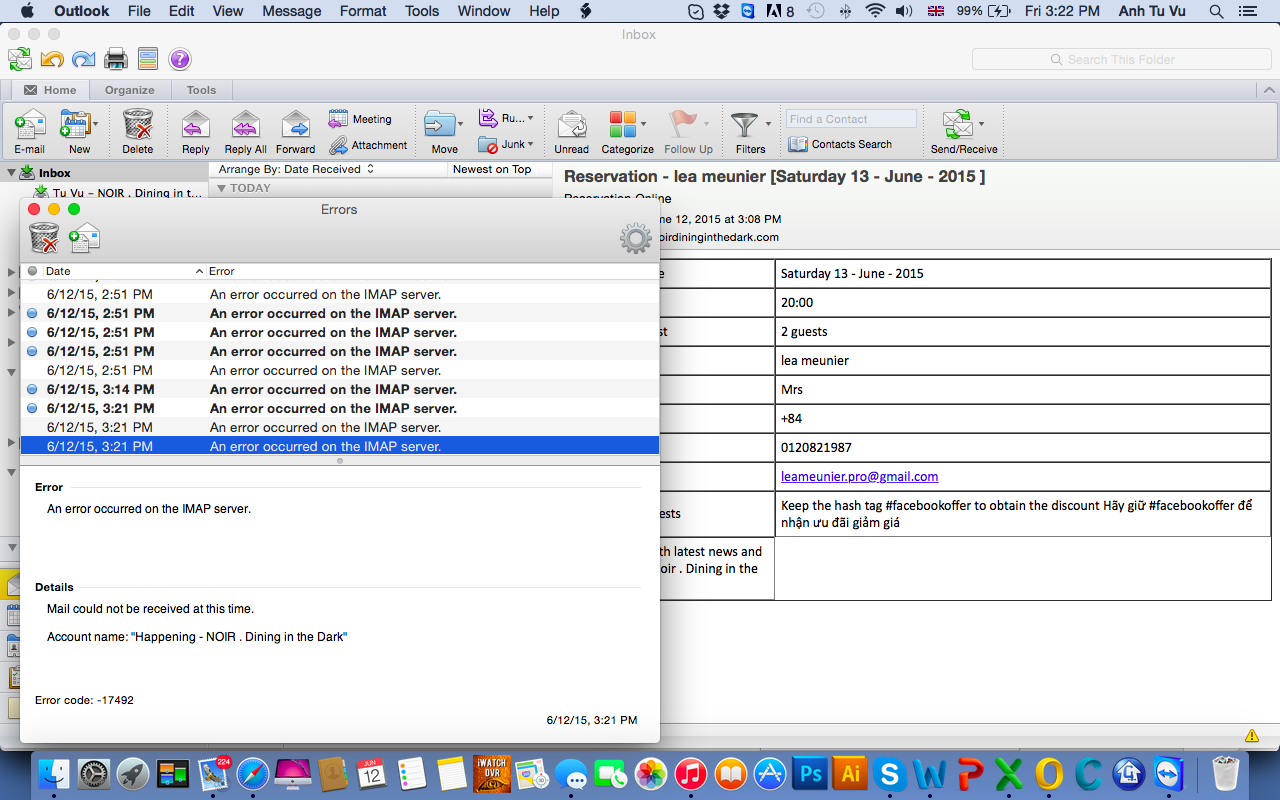Click the "Error code: -17492" text
Screen dimensions: 1280x800
point(84,700)
